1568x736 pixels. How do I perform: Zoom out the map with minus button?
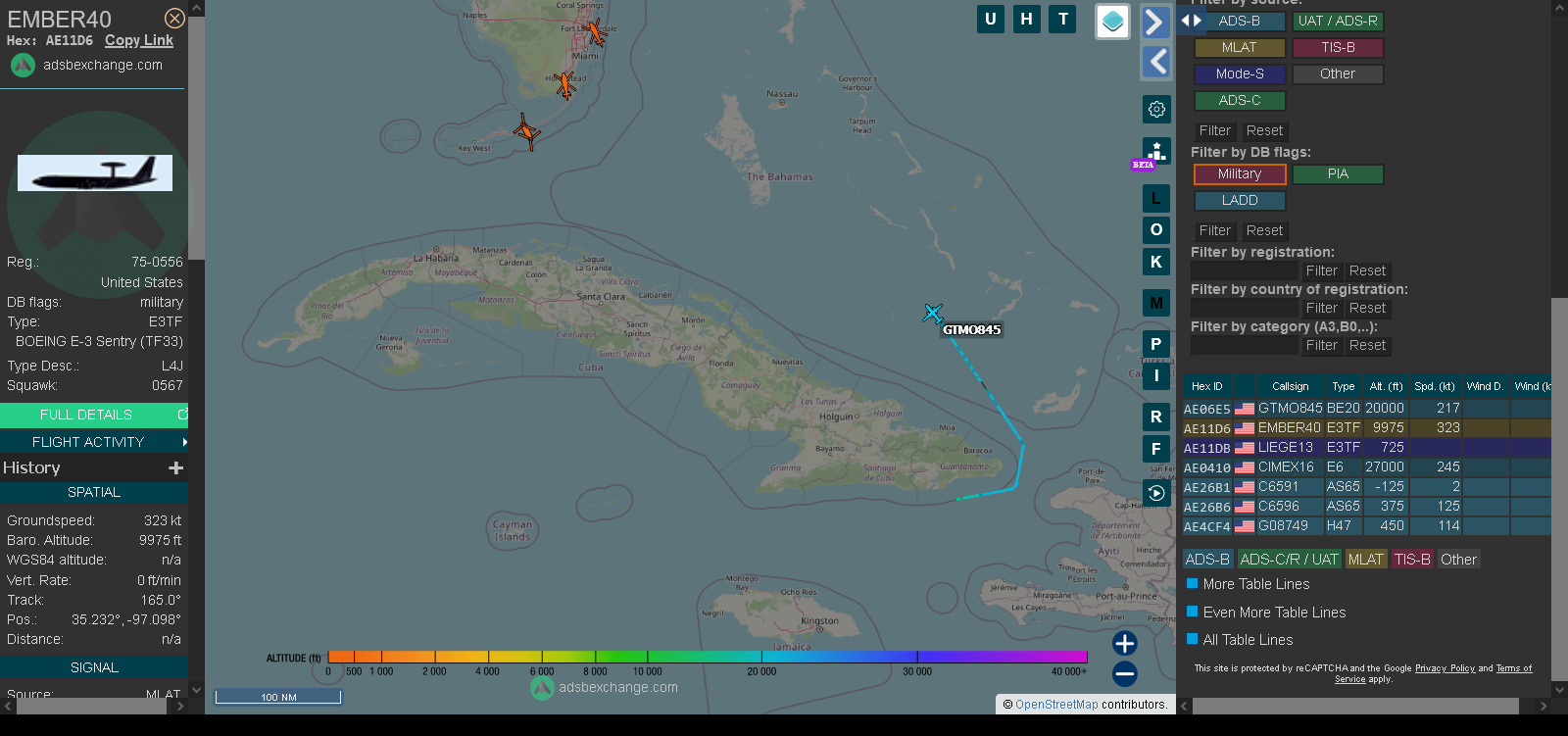click(x=1124, y=673)
